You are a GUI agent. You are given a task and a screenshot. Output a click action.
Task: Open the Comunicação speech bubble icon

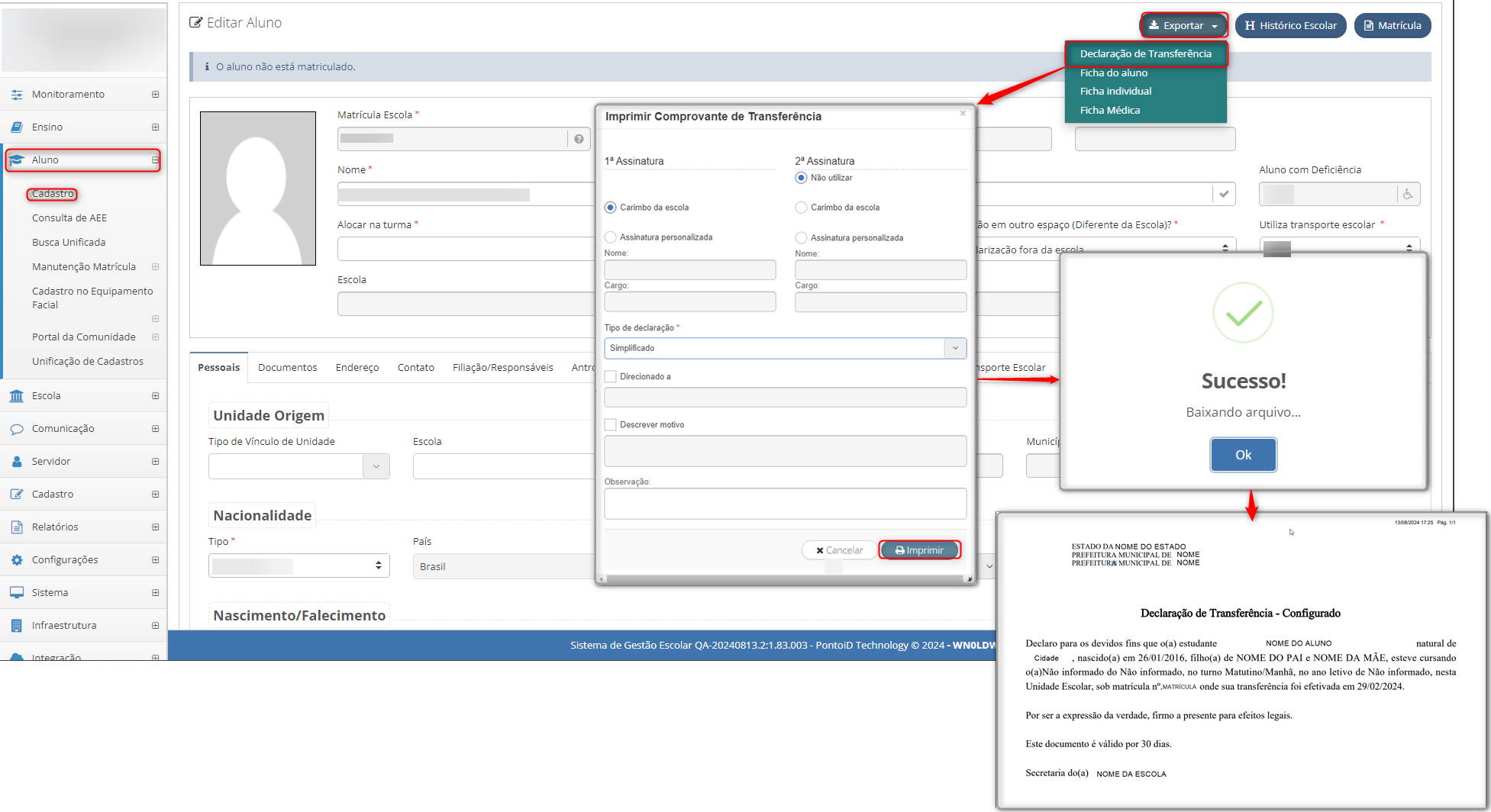point(17,429)
